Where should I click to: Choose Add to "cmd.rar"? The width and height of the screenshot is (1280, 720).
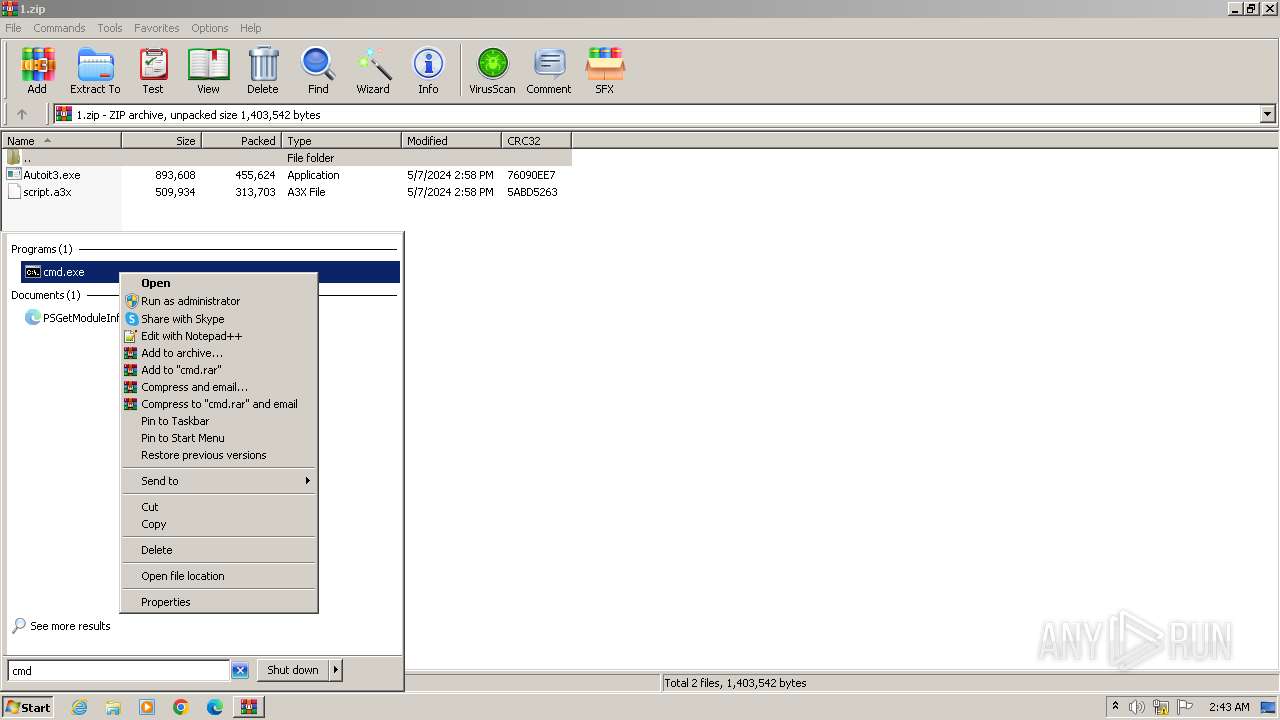point(219,370)
